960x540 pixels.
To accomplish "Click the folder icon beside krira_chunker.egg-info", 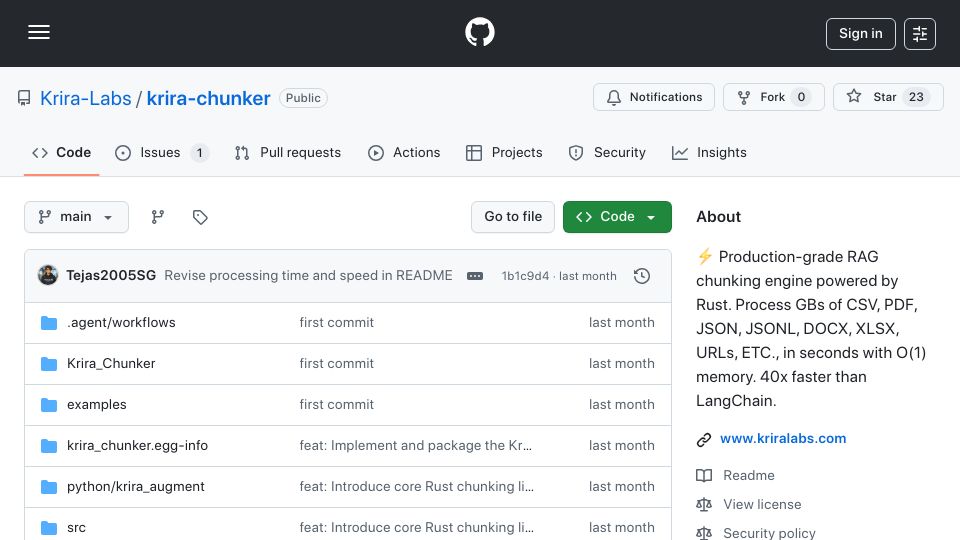I will pos(49,446).
